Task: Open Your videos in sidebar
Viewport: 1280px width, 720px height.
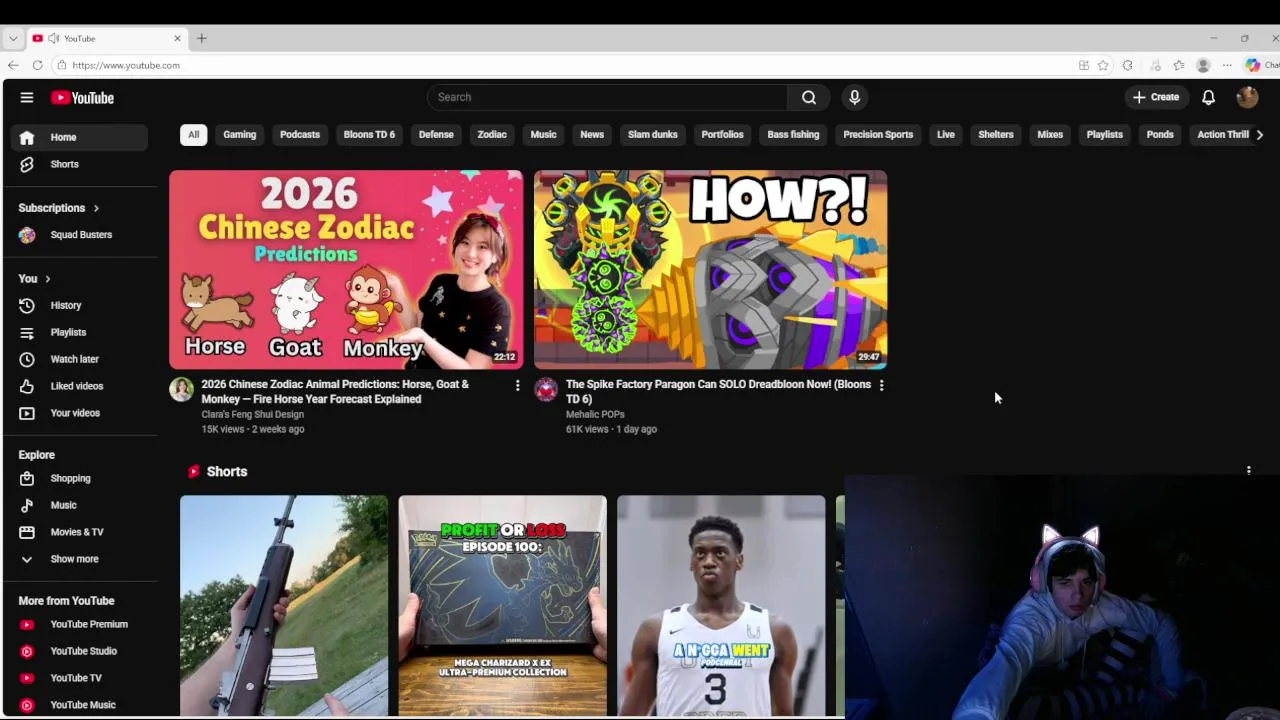Action: (79, 413)
